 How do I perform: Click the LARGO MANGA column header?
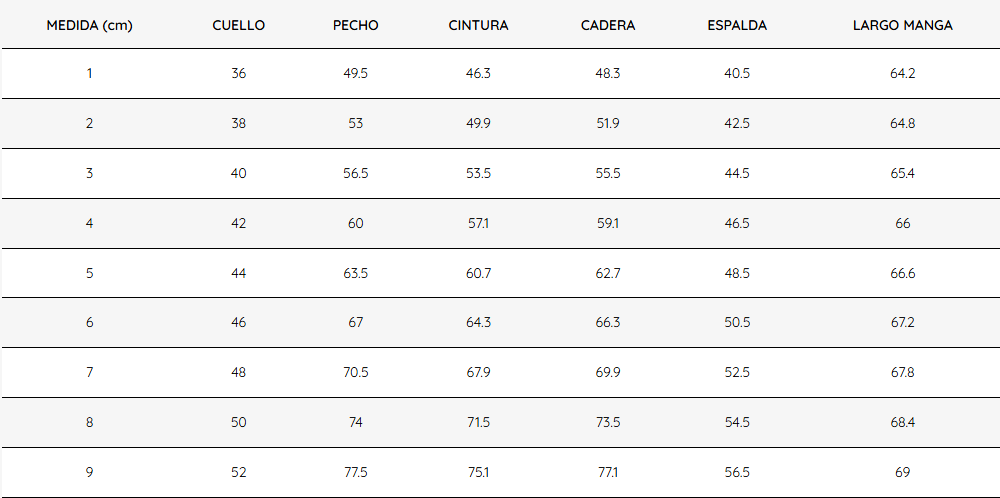(x=902, y=26)
